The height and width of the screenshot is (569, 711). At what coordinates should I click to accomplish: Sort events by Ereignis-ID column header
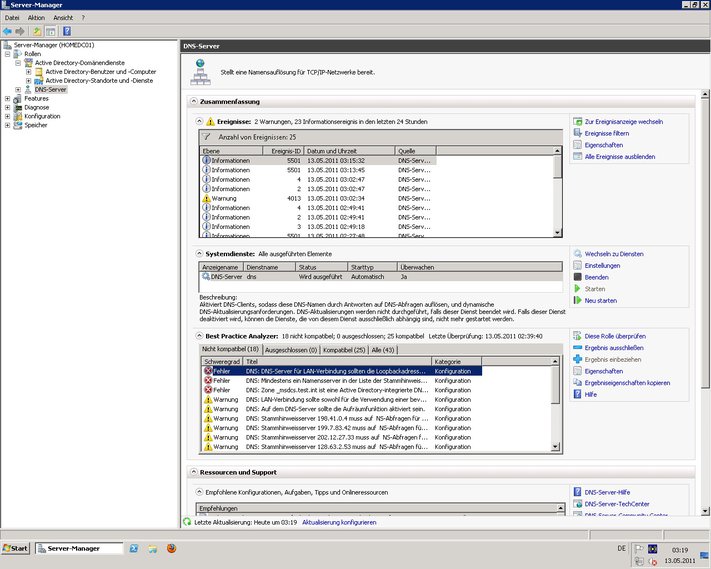[282, 151]
